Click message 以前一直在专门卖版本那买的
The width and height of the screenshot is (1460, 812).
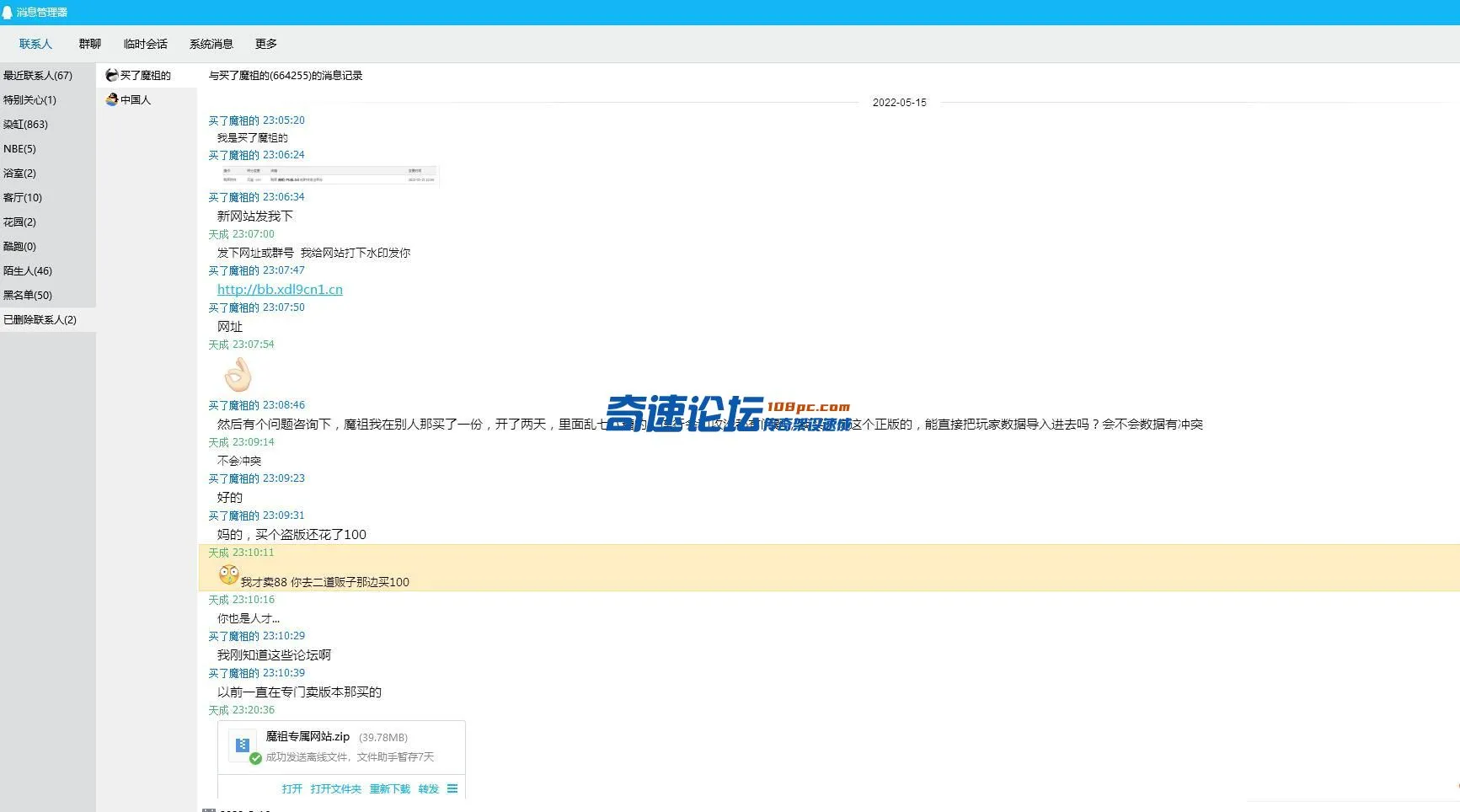point(299,692)
